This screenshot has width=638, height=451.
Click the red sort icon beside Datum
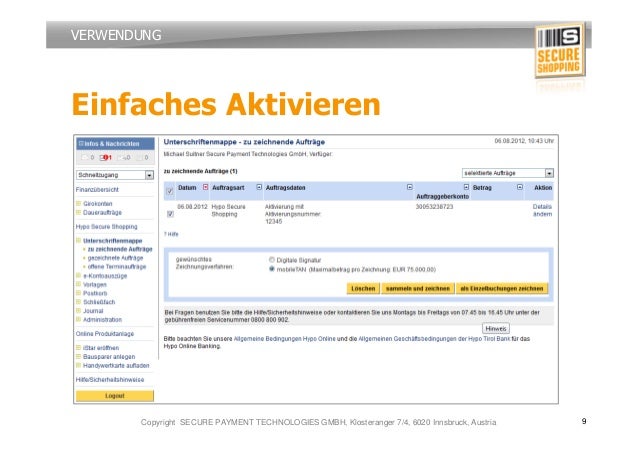click(205, 187)
